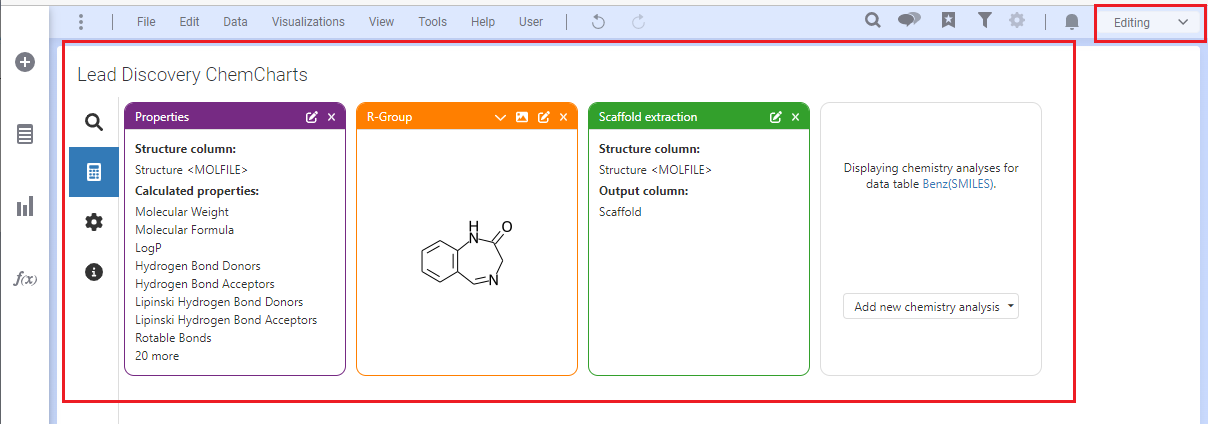Open the ChemCharts settings gear tab
Screen dimensions: 1212x424
(x=94, y=222)
